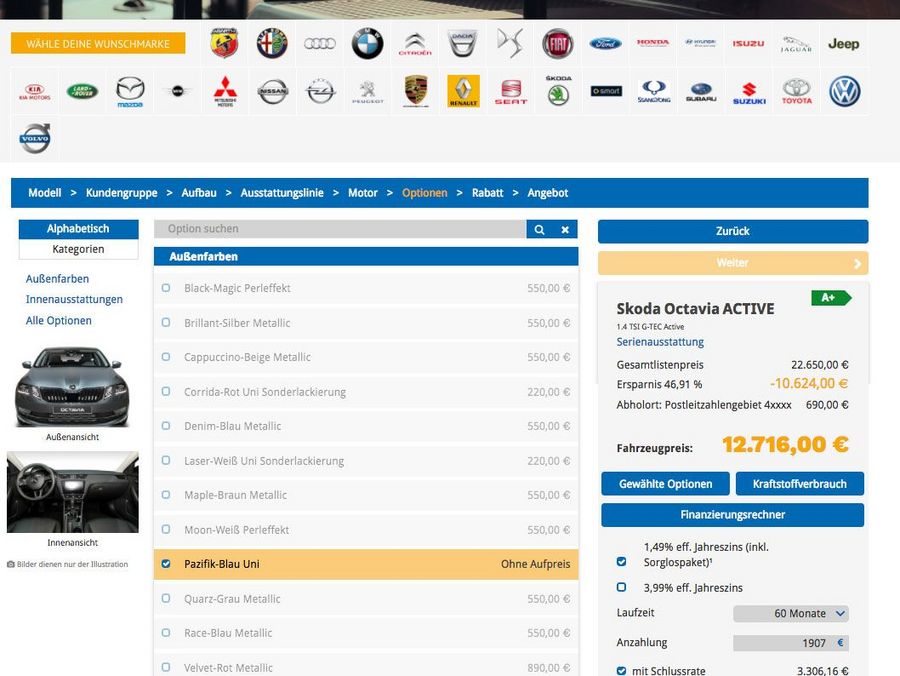Toggle mit Schlussrate checkbox
Screen dimensions: 900x676
pyautogui.click(x=621, y=670)
